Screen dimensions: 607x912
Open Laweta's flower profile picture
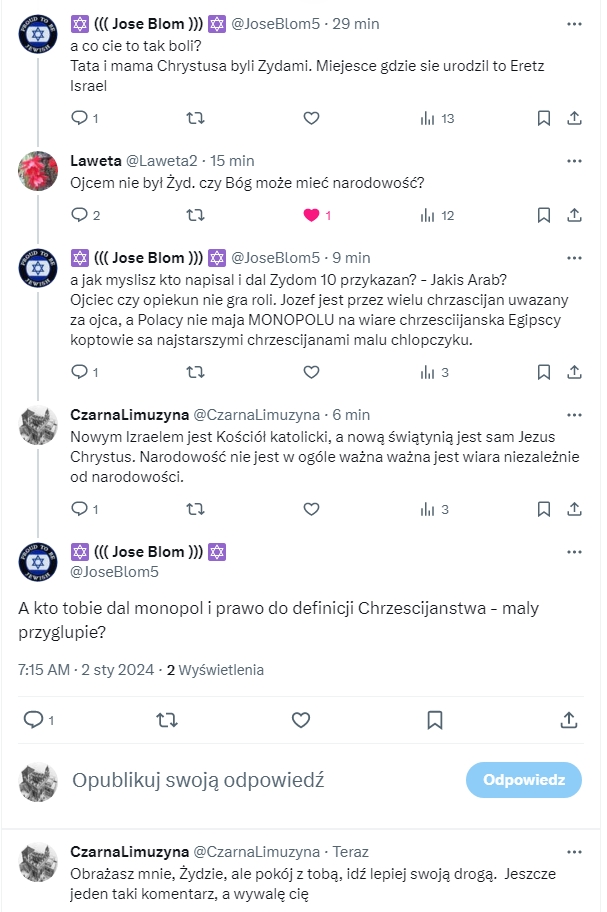38,170
